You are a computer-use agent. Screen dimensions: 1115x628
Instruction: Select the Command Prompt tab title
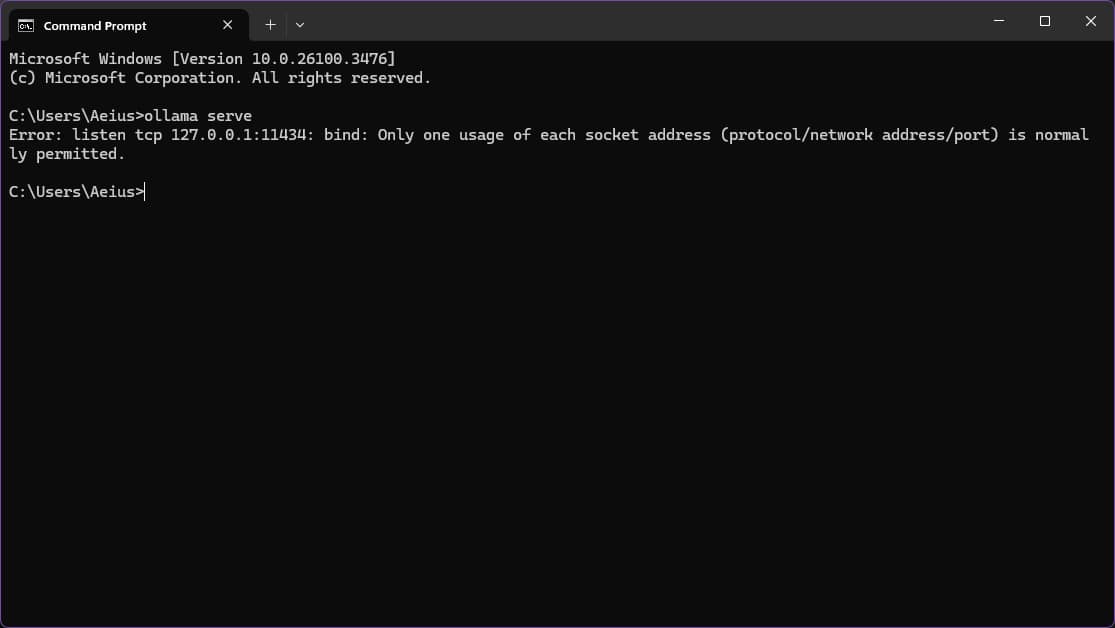click(x=95, y=26)
